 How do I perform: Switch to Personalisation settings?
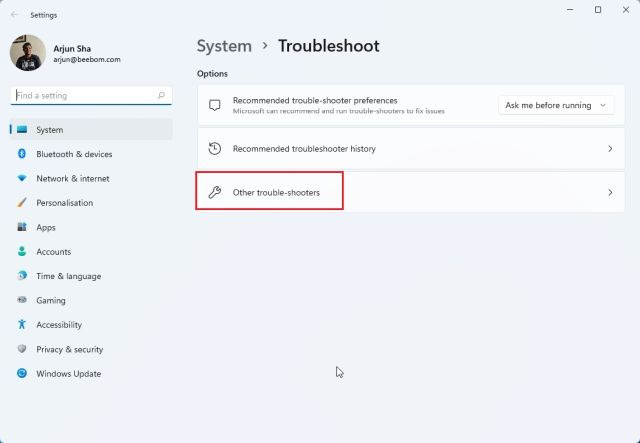(x=91, y=203)
